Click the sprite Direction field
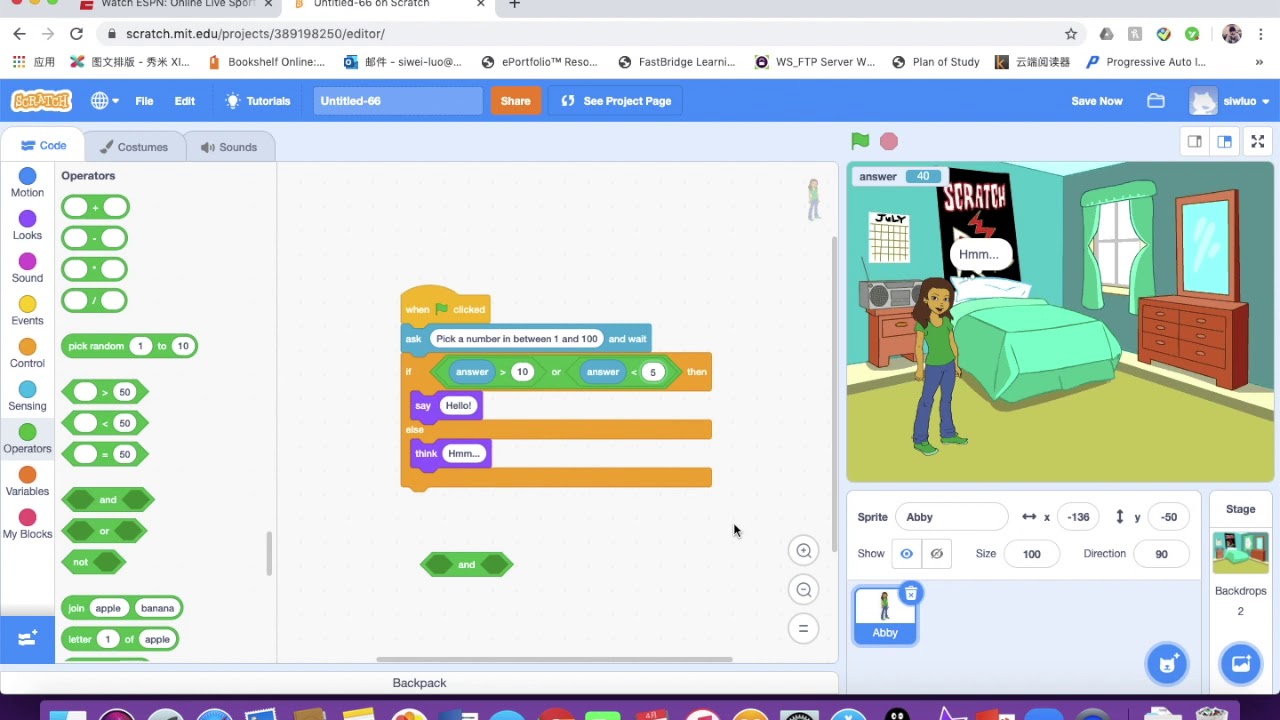Viewport: 1280px width, 720px height. 1161,554
